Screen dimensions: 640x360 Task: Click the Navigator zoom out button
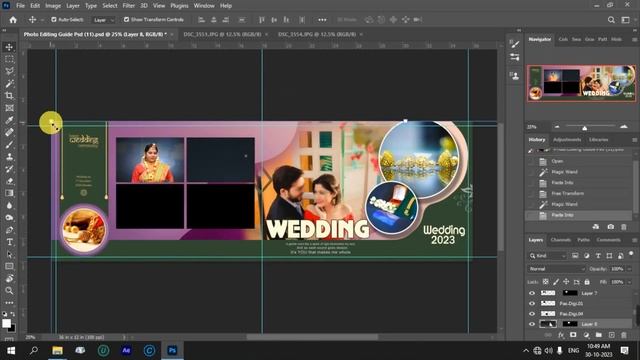[x=557, y=127]
